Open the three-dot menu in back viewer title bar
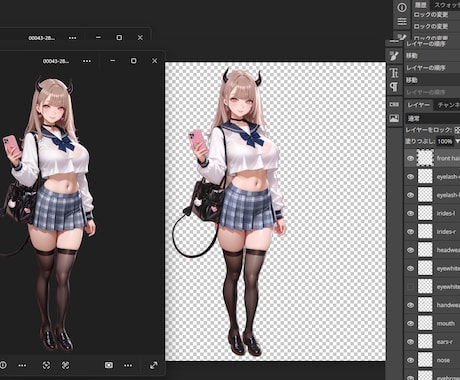 (x=72, y=38)
